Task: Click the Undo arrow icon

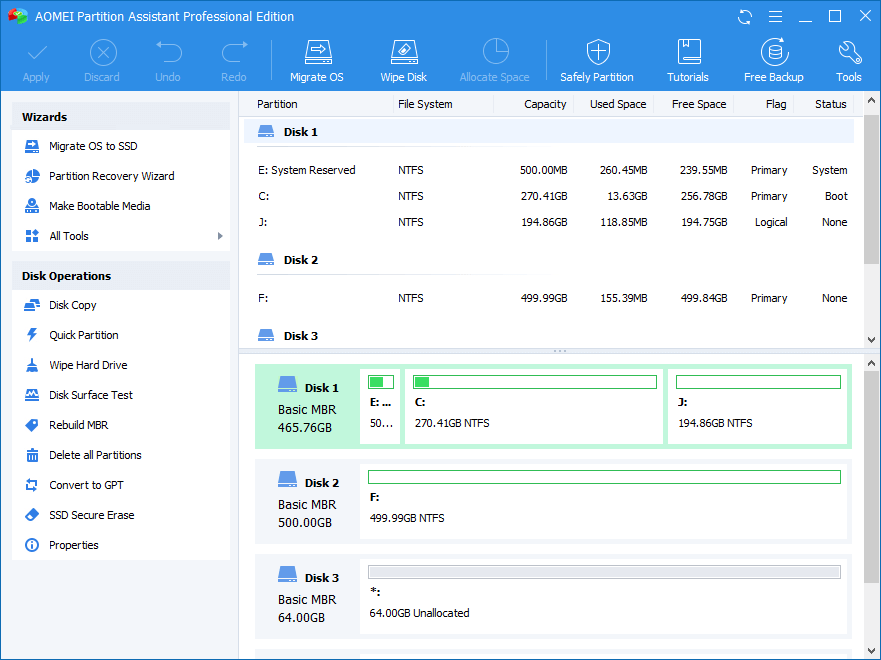Action: click(x=169, y=52)
